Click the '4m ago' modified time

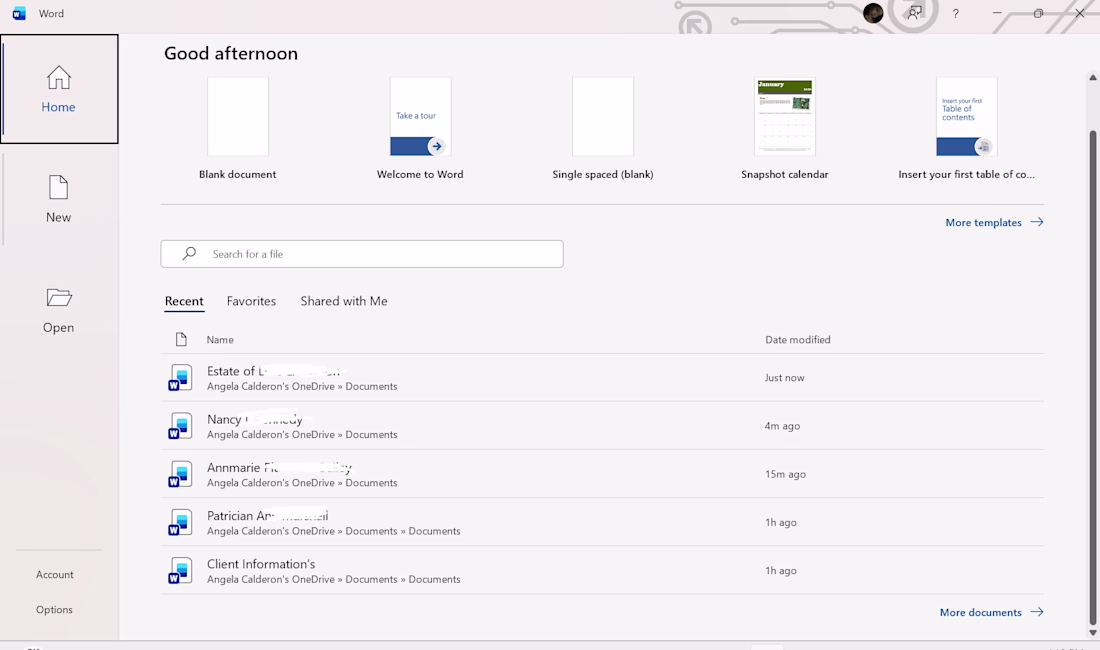point(782,426)
